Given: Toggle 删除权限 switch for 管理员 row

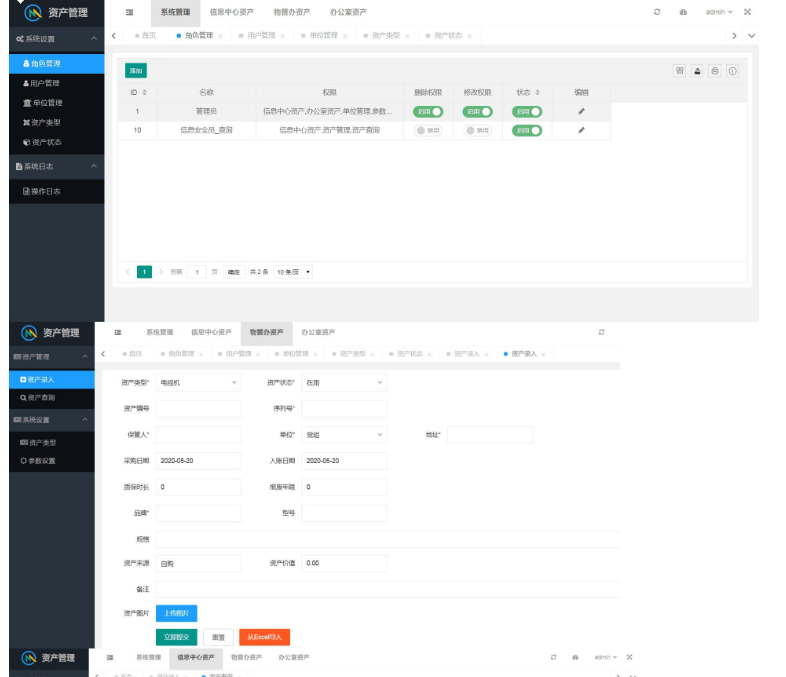Looking at the screenshot, I should pyautogui.click(x=428, y=112).
